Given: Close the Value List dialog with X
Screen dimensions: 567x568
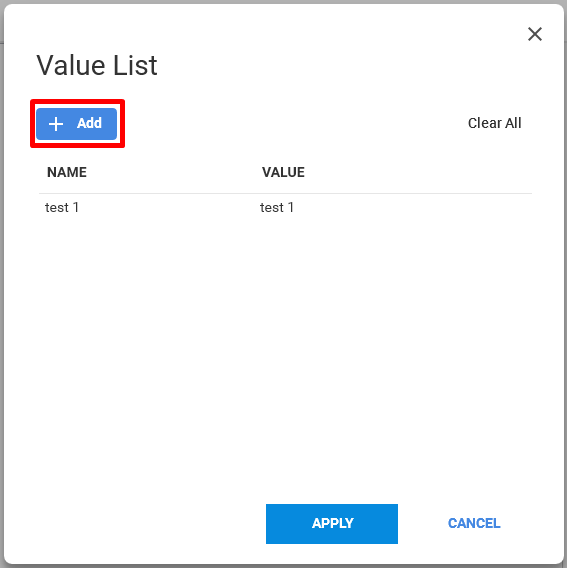Looking at the screenshot, I should [x=534, y=34].
